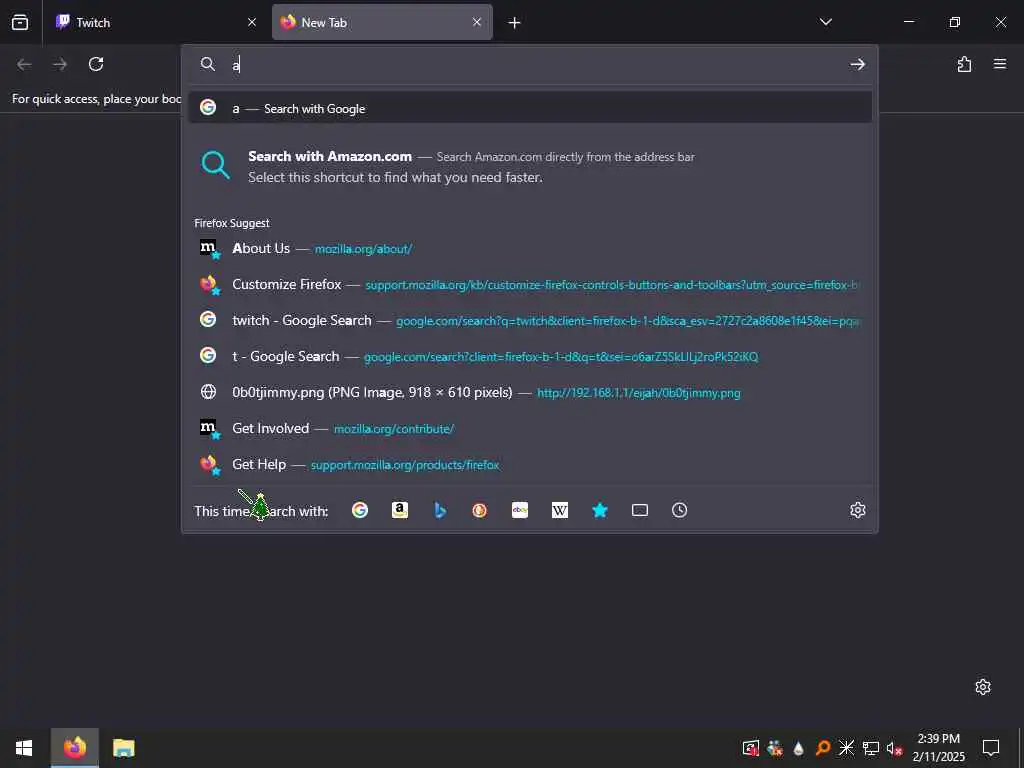This screenshot has width=1024, height=768.
Task: Click the muted volume tray icon
Action: point(894,748)
